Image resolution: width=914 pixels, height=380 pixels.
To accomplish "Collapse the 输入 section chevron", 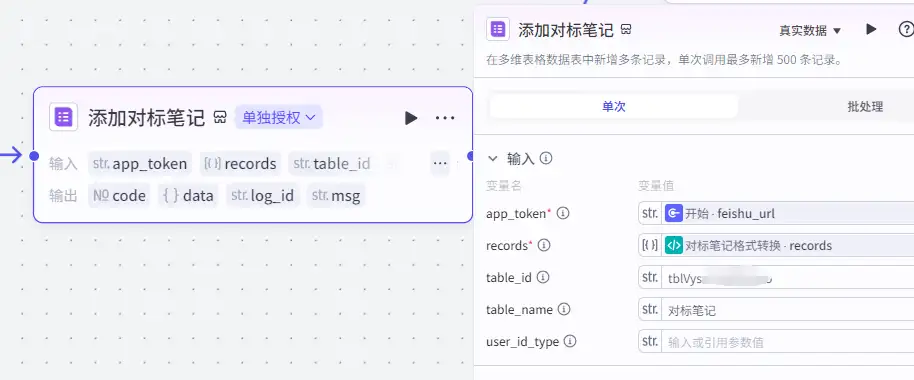I will [x=493, y=158].
